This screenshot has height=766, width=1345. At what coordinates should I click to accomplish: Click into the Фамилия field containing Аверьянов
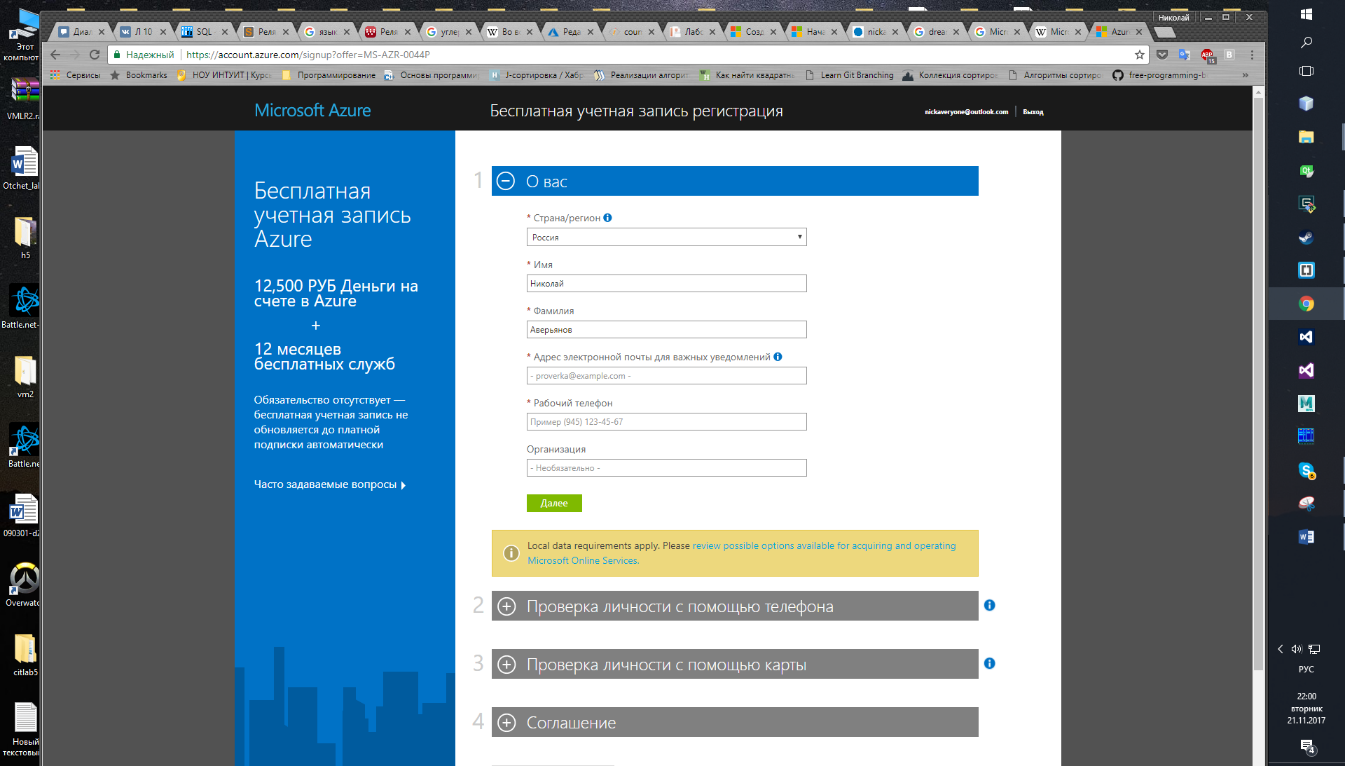pos(666,329)
